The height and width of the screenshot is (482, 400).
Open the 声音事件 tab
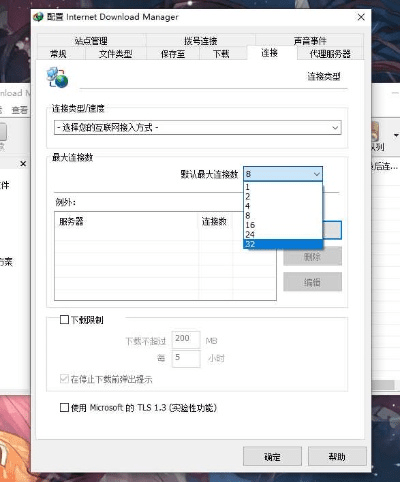[310, 41]
